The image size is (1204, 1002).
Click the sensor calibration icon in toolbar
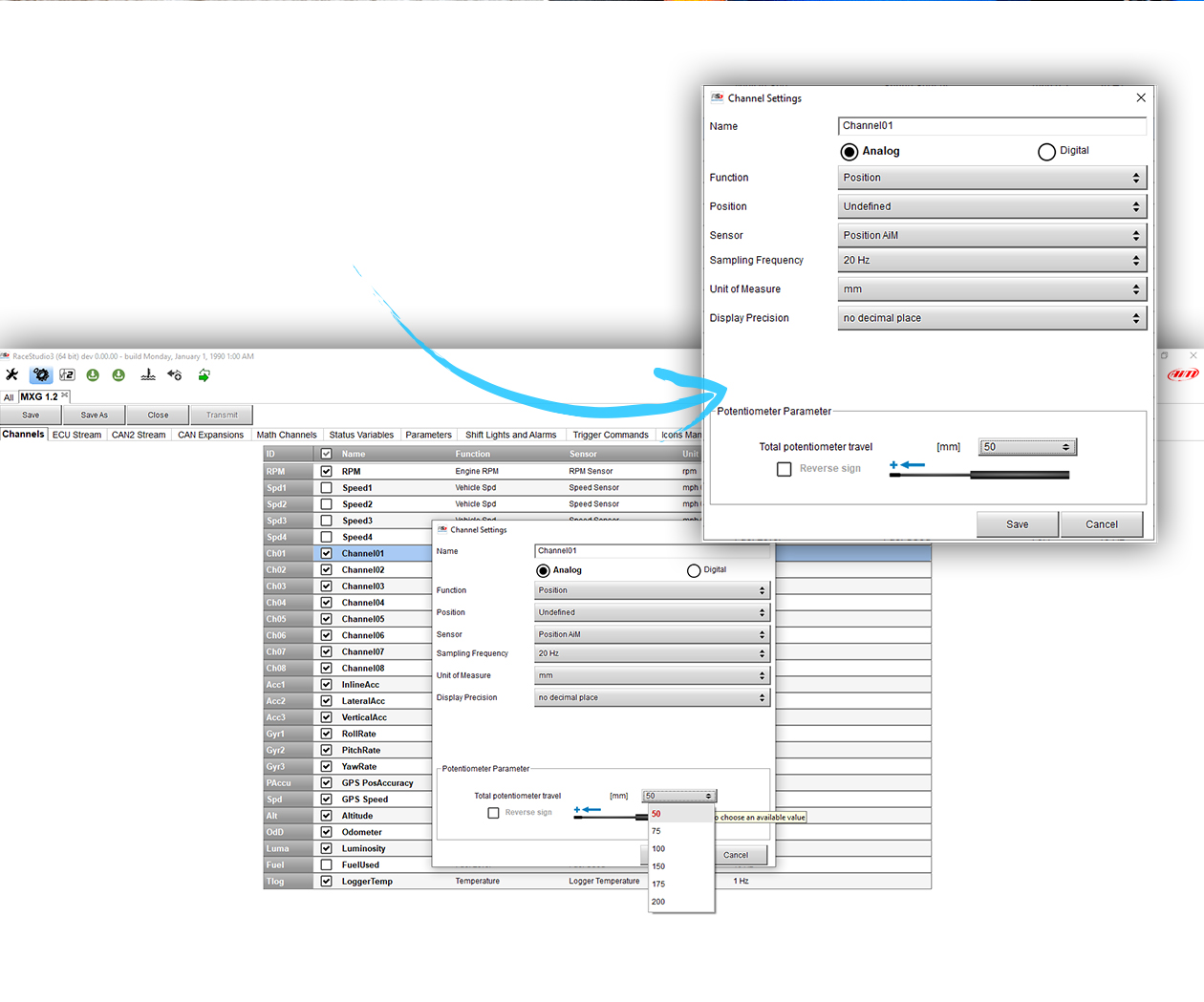(x=148, y=375)
